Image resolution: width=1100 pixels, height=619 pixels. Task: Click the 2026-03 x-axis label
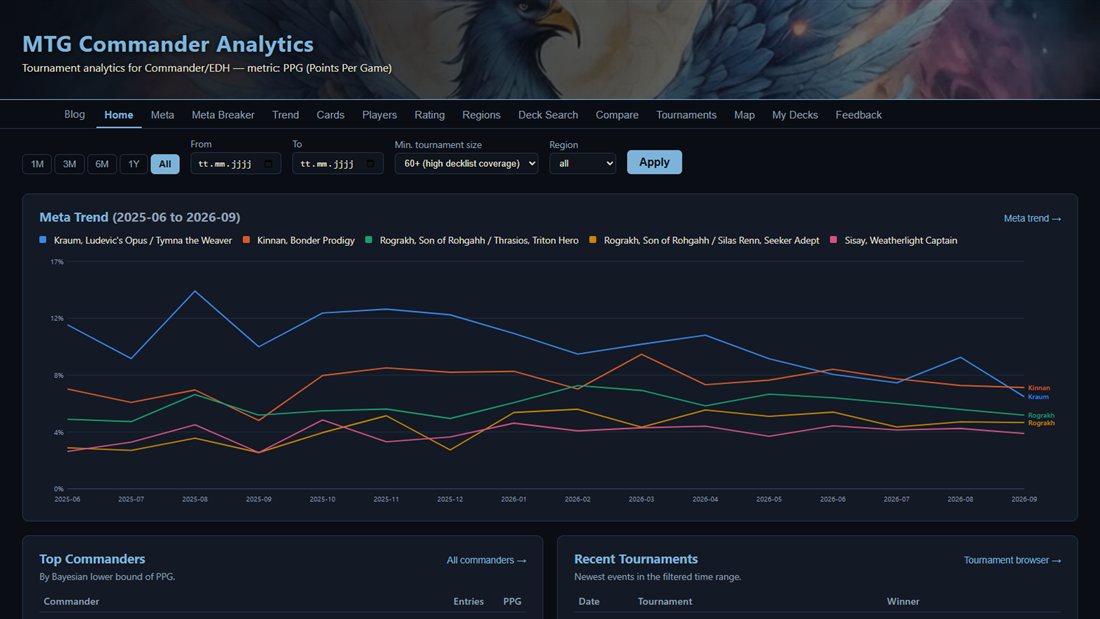[641, 499]
